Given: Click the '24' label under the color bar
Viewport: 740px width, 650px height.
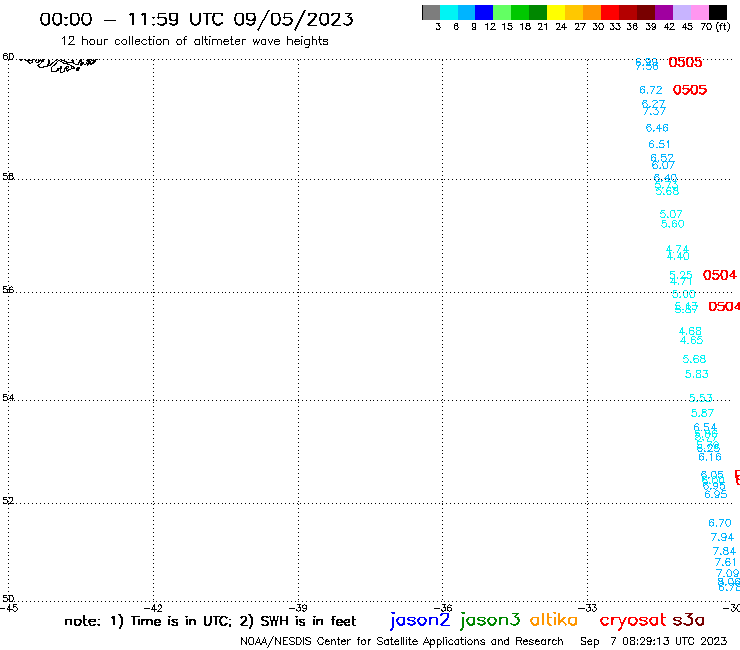Looking at the screenshot, I should pyautogui.click(x=561, y=27).
